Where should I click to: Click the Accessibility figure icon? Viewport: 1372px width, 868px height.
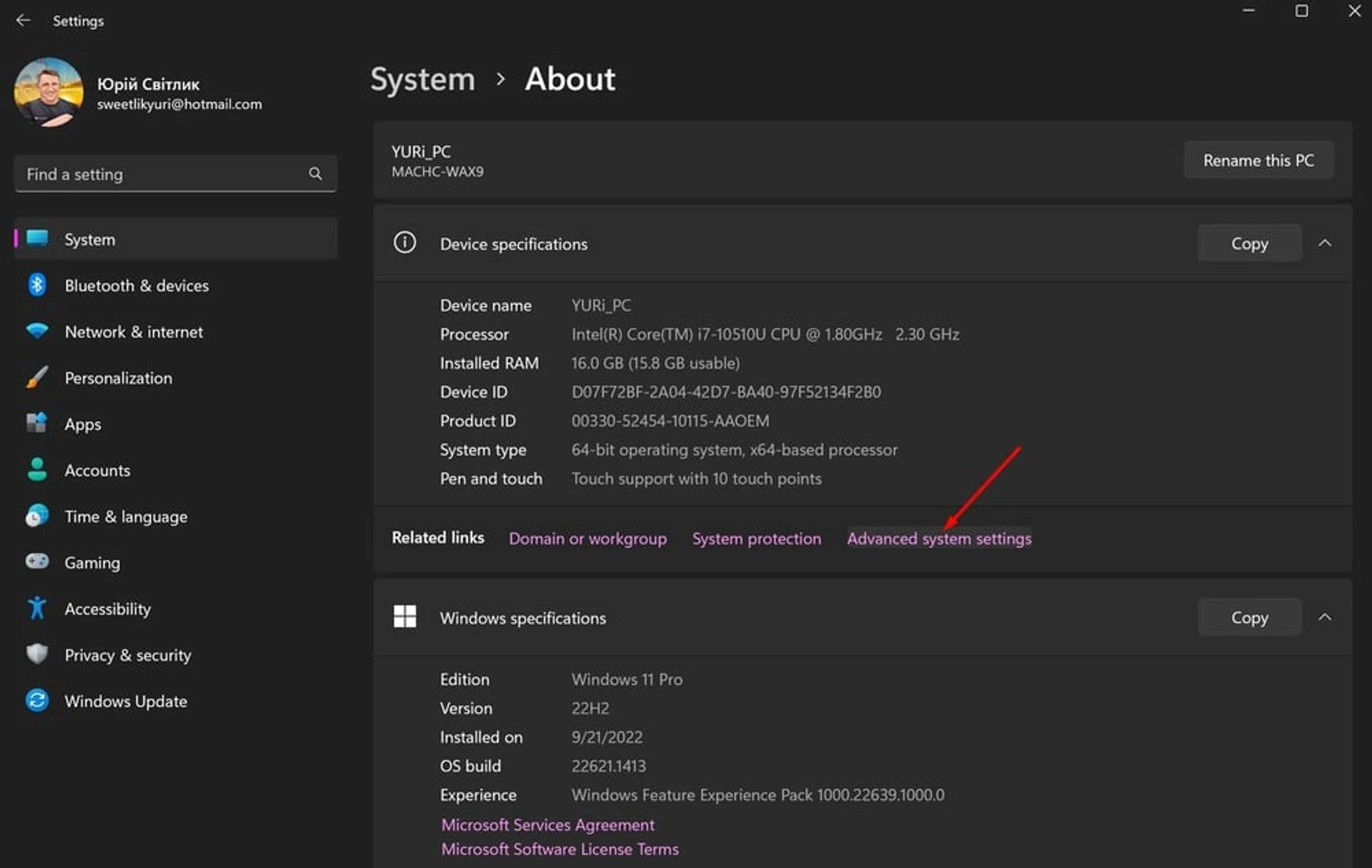point(37,608)
